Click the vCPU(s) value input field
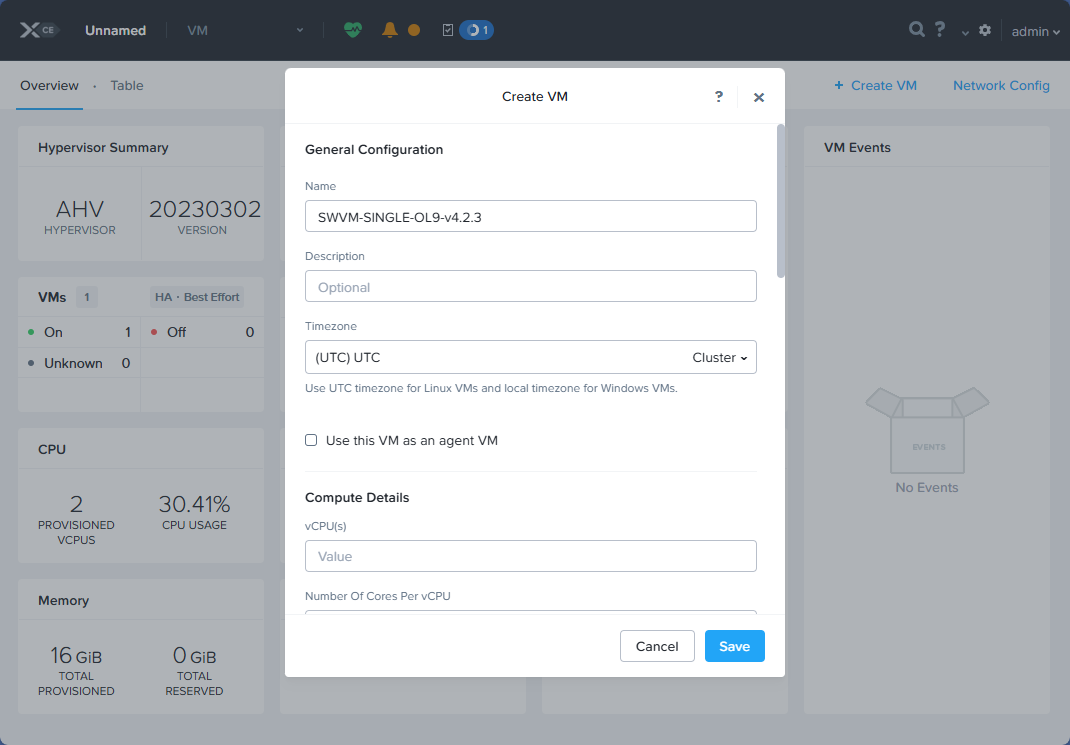Screen dimensions: 1070x745 click(530, 556)
